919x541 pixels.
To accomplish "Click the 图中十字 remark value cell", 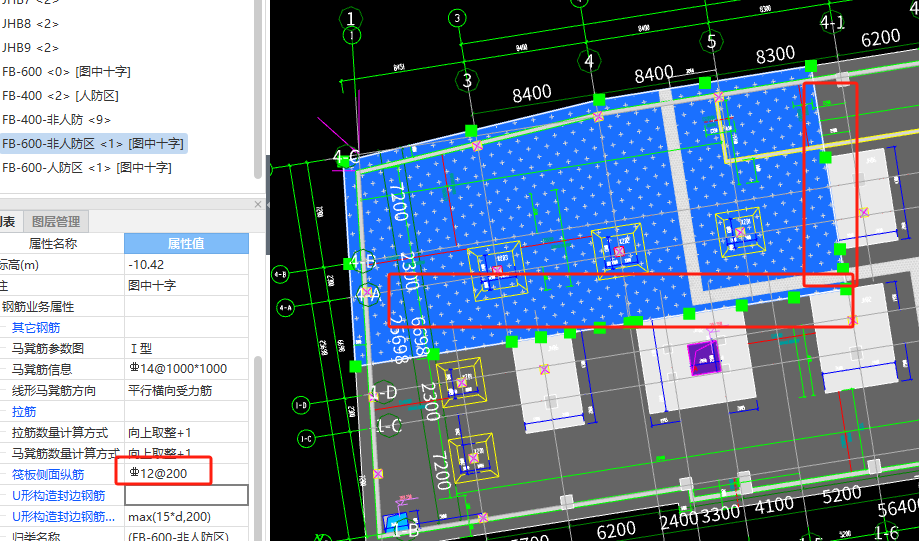I will 186,285.
